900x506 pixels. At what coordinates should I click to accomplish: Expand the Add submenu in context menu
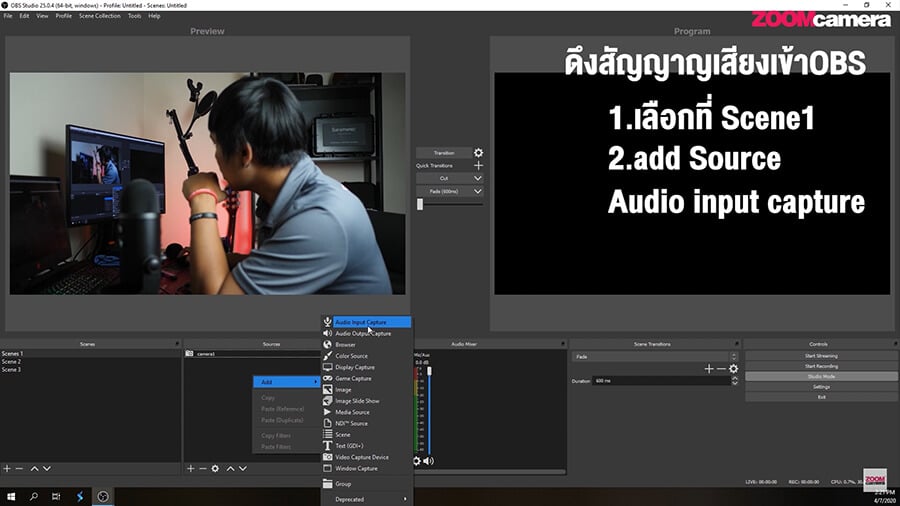coord(286,382)
